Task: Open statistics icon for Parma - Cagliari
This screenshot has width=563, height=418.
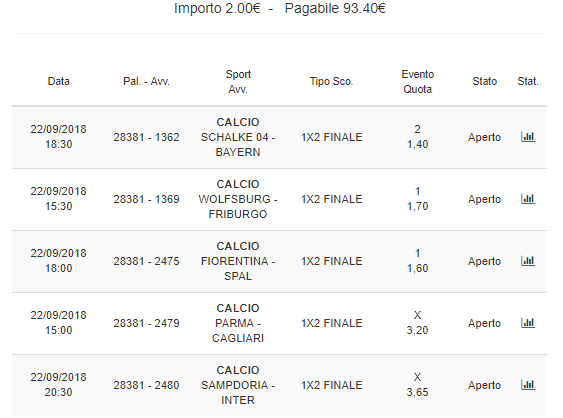Action: click(528, 323)
